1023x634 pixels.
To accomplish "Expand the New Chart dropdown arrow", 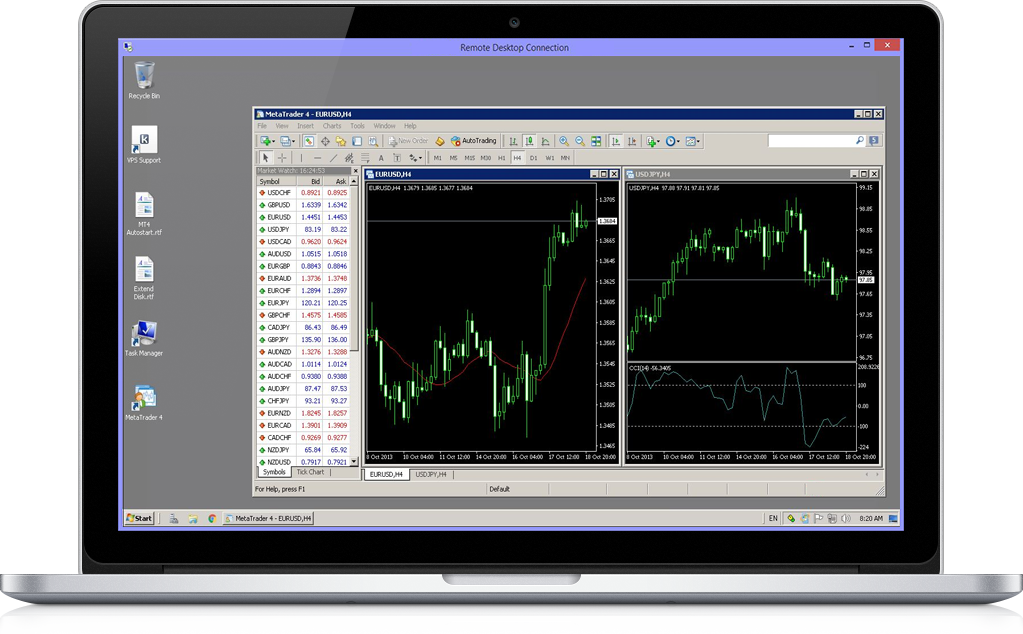I will click(273, 142).
